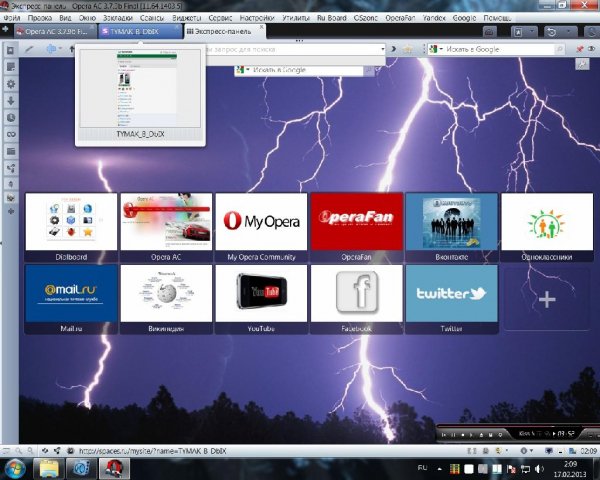
Task: Open the Opera AC speed dial
Action: 166,227
